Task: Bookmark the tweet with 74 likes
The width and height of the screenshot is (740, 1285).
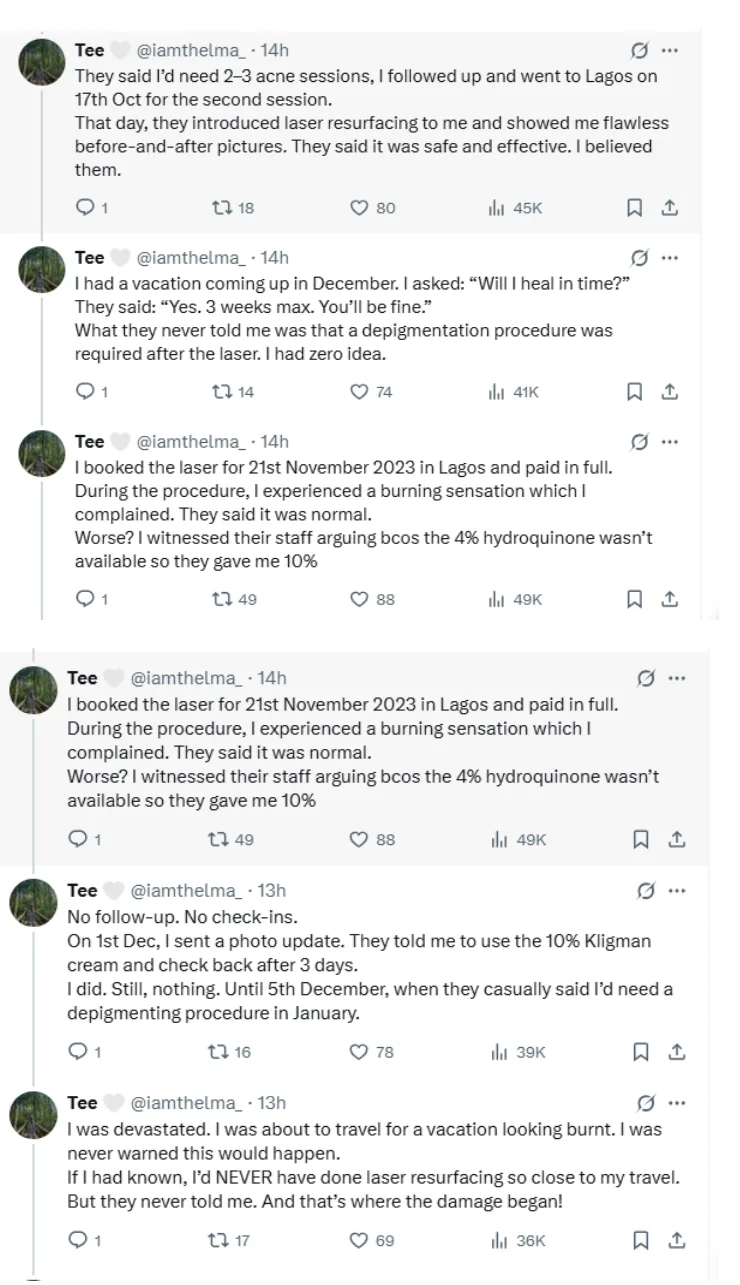Action: coord(634,392)
